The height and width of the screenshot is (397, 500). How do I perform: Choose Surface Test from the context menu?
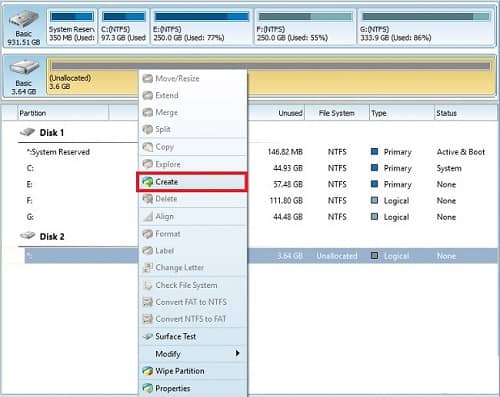193,337
